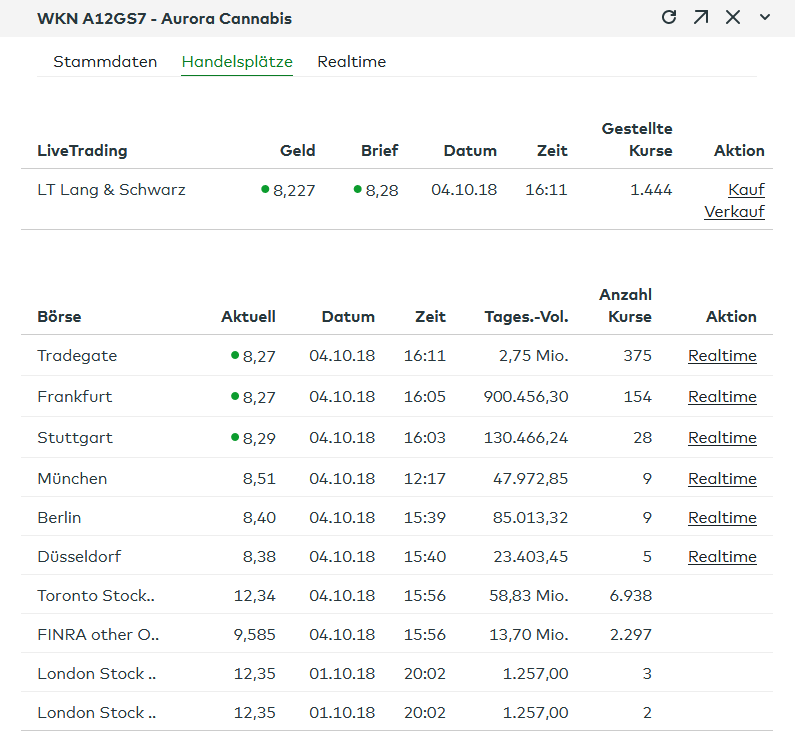Select the Handelsplätze tab
795x734 pixels.
[x=237, y=62]
